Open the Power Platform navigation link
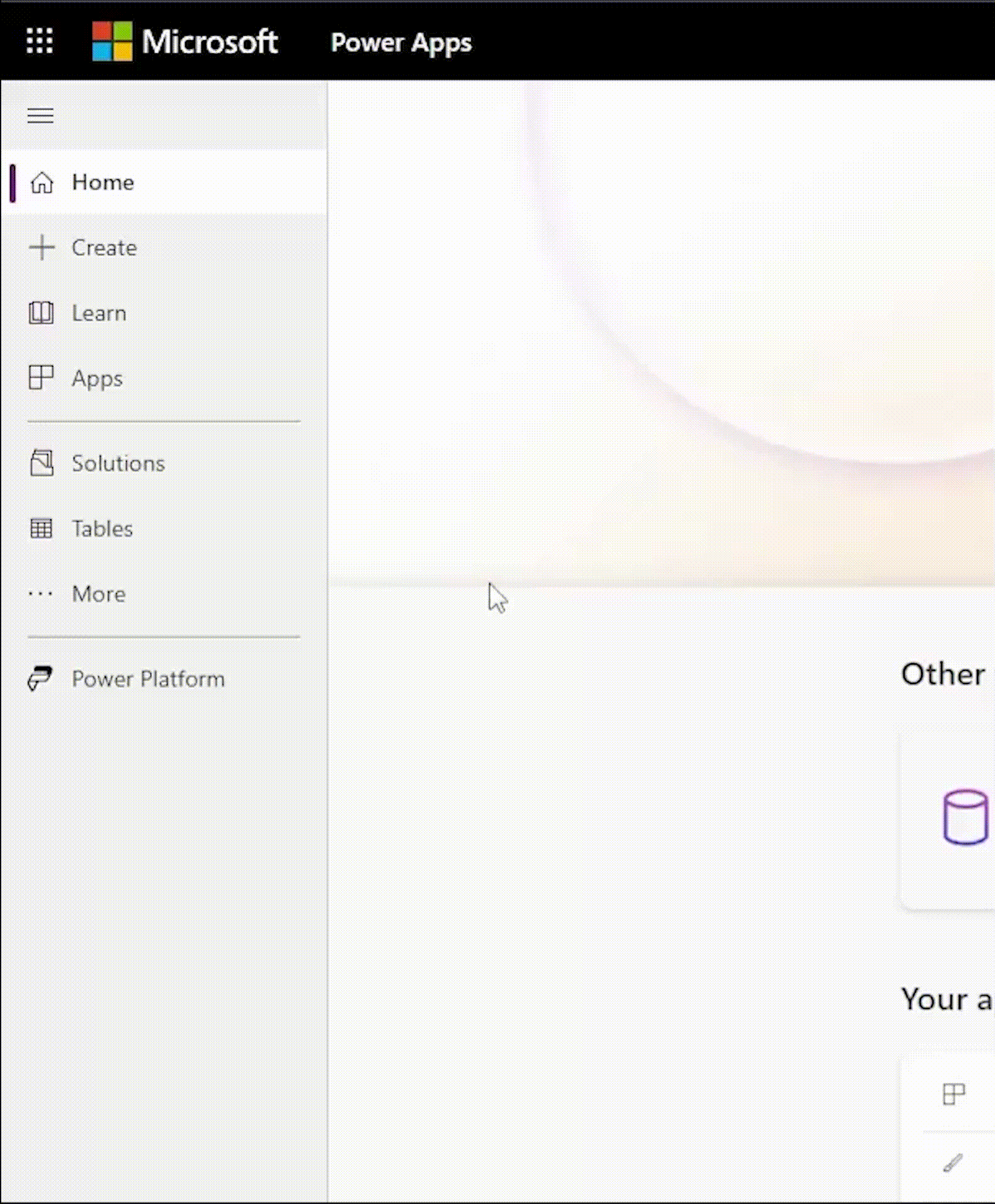 tap(149, 679)
